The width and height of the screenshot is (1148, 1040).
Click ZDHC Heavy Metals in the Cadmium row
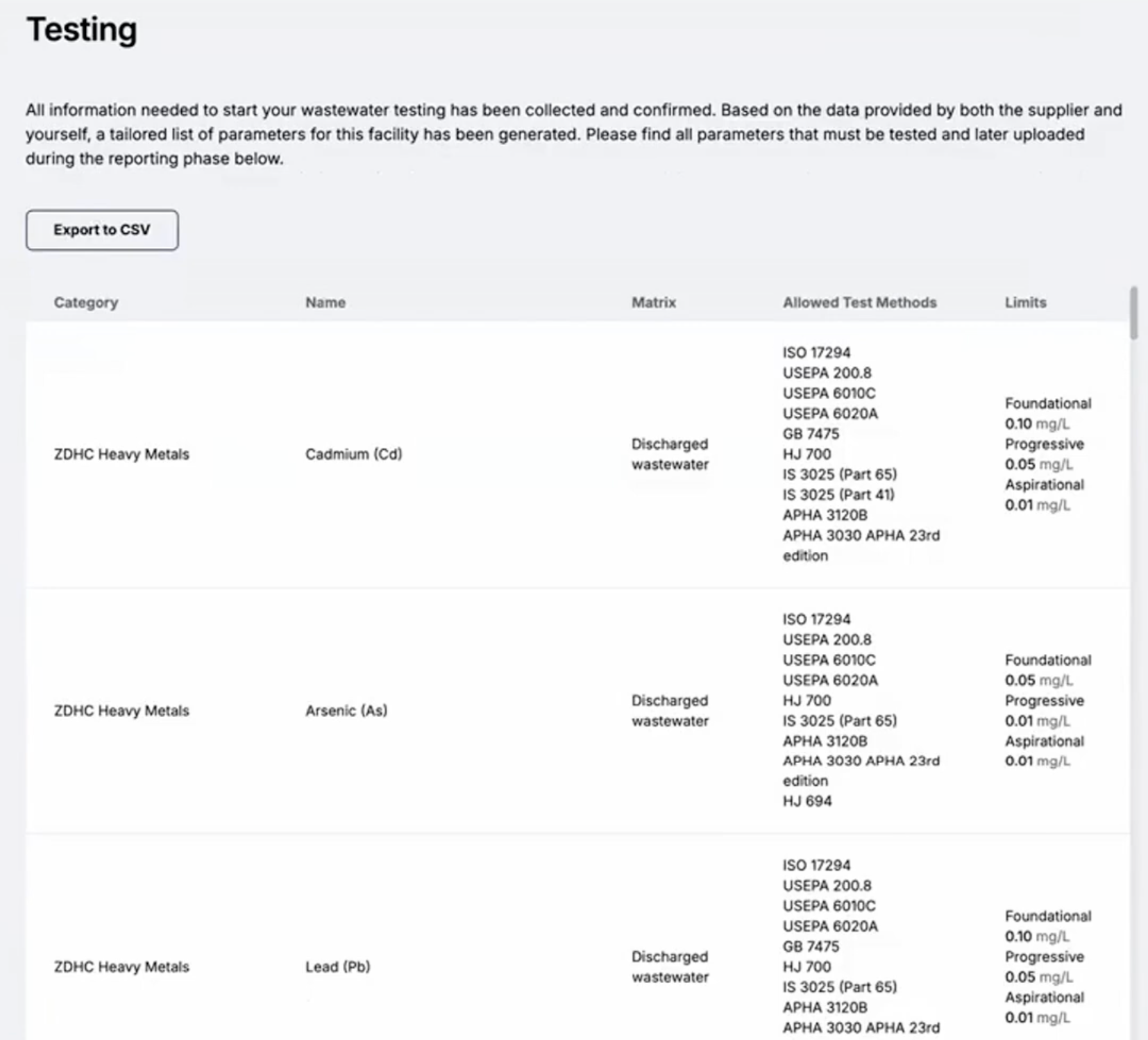click(121, 454)
